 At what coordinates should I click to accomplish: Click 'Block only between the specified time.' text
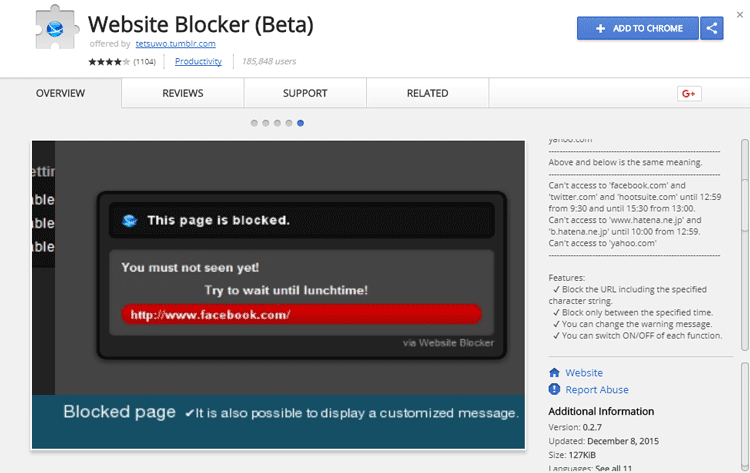click(x=638, y=312)
